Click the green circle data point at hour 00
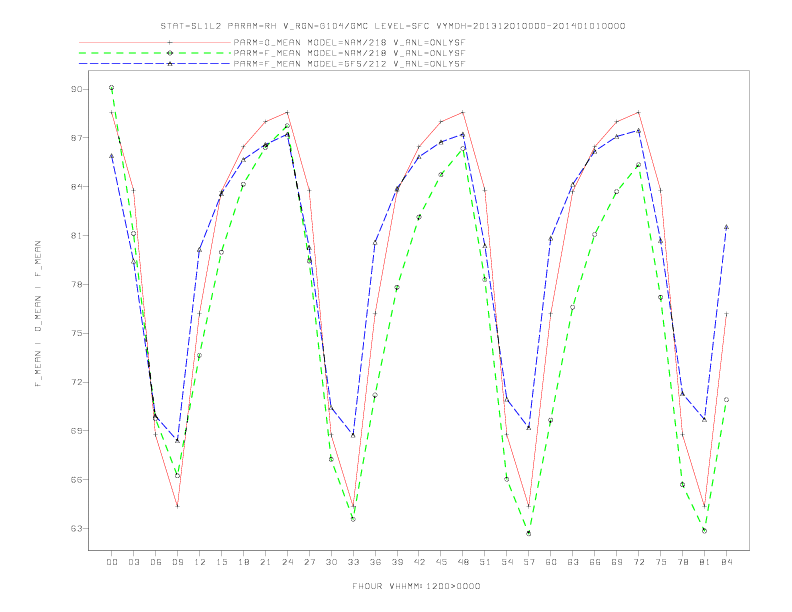This screenshot has width=792, height=612. (x=112, y=87)
